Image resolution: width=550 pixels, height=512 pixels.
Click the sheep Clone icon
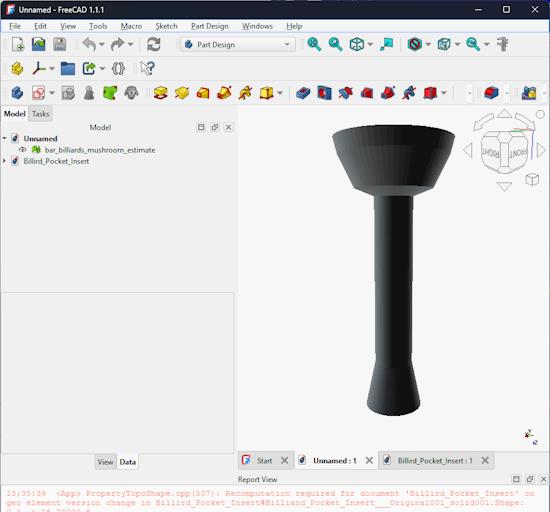pyautogui.click(x=132, y=93)
